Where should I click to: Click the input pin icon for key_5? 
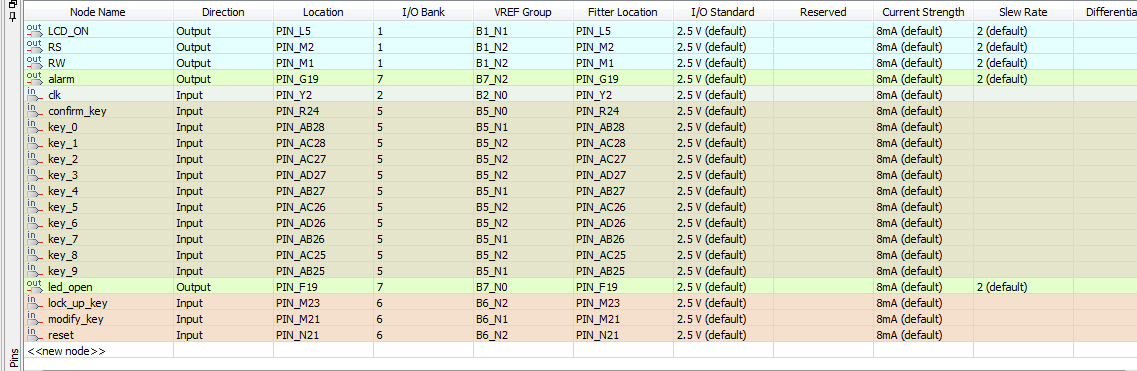coord(34,207)
